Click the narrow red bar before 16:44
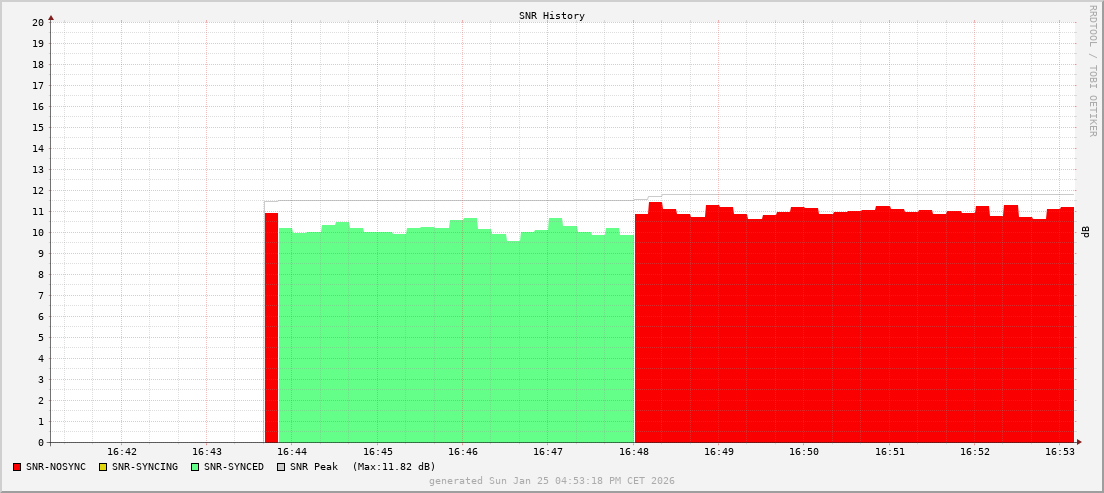Image resolution: width=1104 pixels, height=493 pixels. (271, 330)
